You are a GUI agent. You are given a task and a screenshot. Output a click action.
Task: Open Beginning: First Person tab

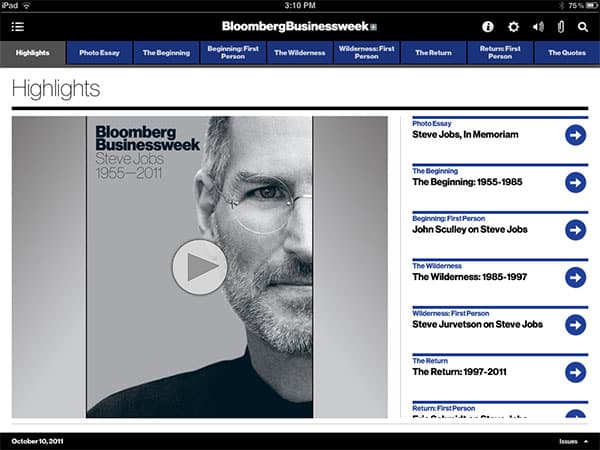233,53
